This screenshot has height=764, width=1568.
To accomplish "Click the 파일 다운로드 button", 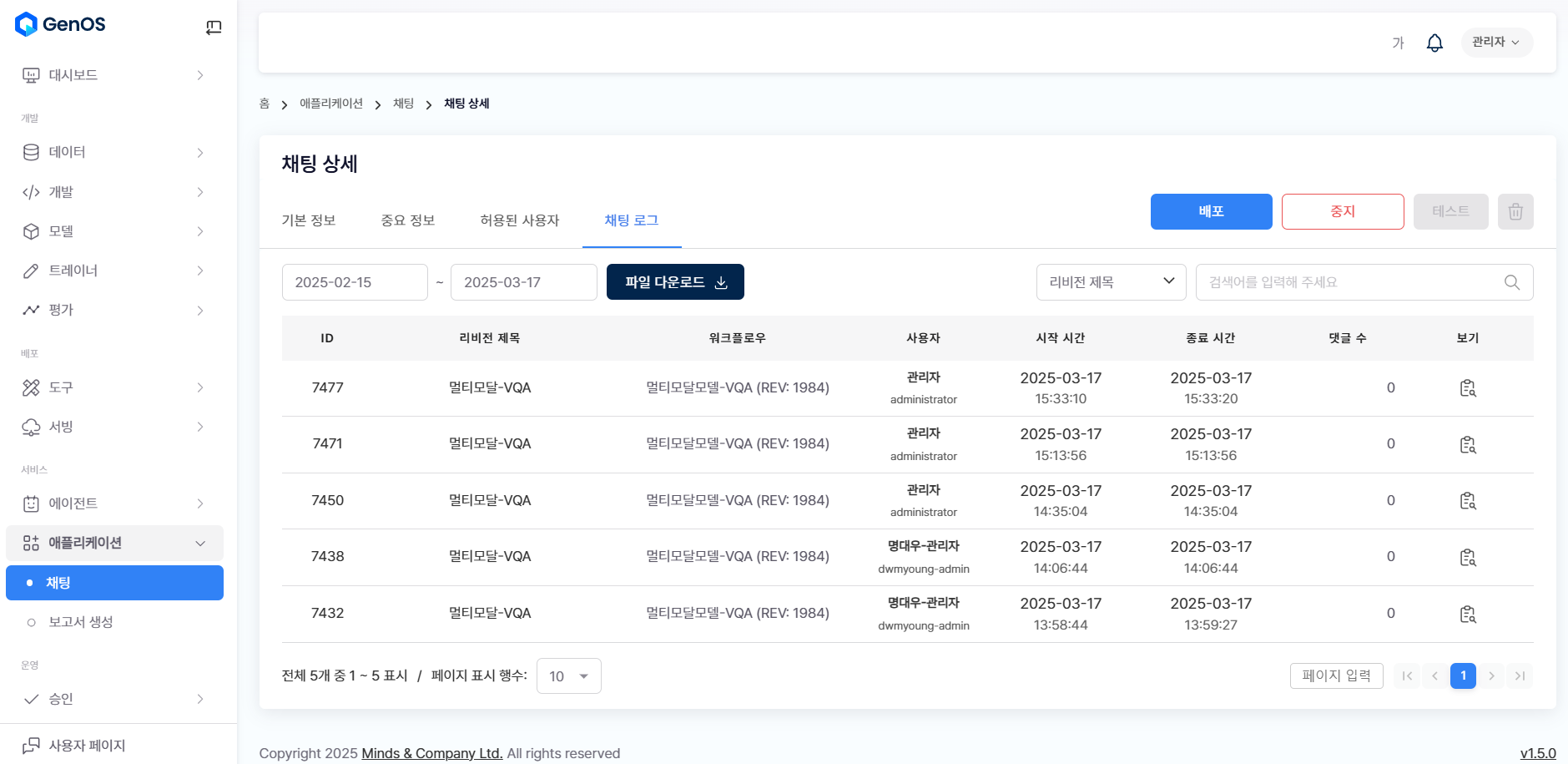I will [x=675, y=282].
